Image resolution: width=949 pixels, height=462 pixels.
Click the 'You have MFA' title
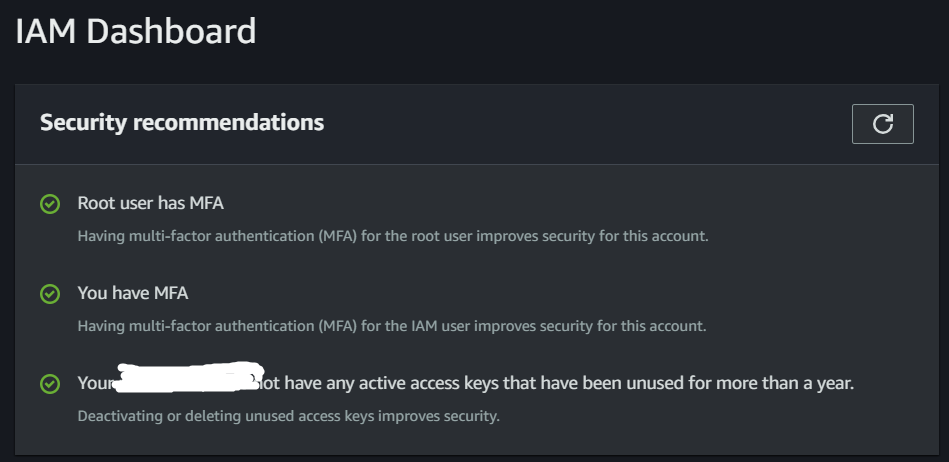pyautogui.click(x=133, y=294)
